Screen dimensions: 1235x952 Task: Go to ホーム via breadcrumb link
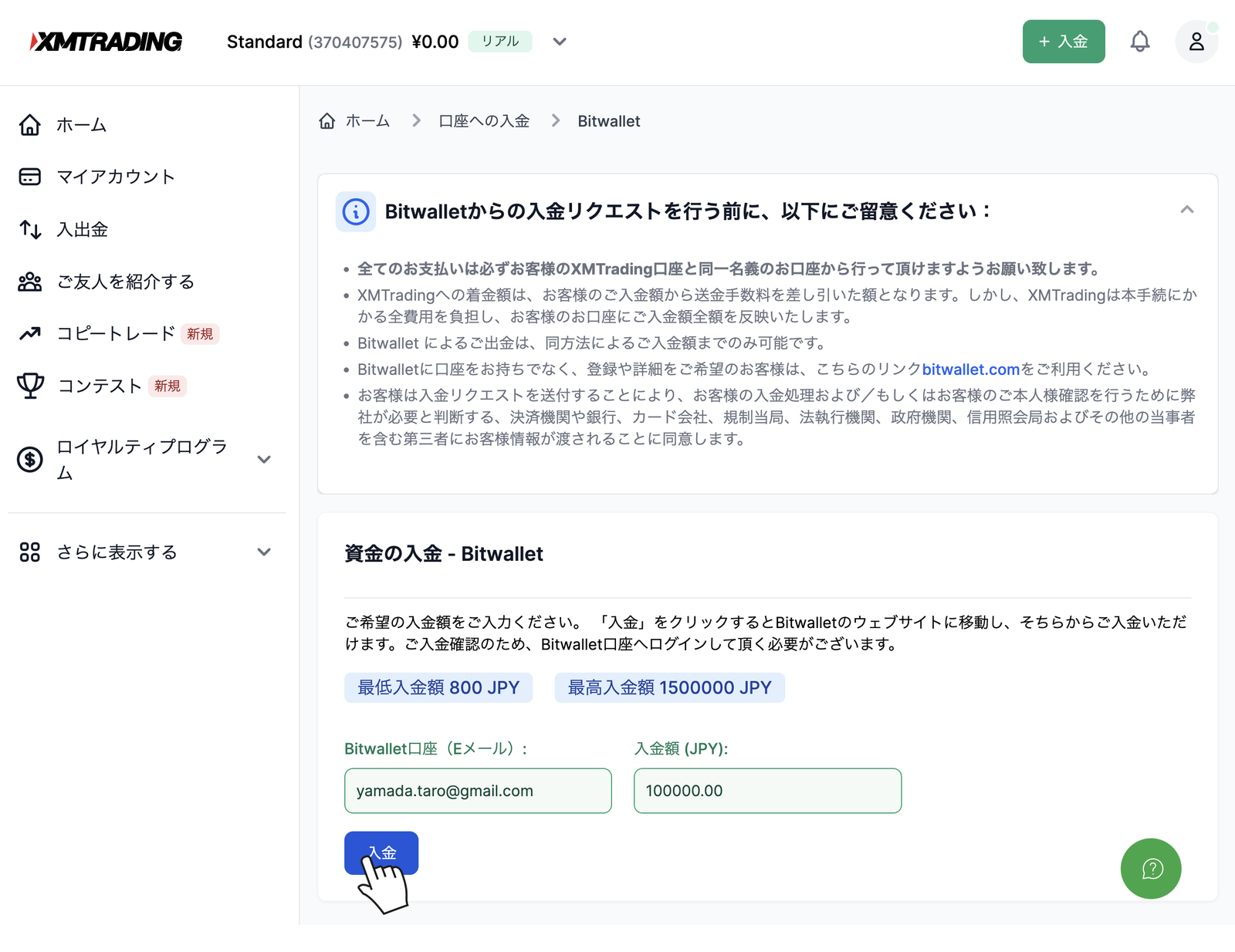(367, 121)
